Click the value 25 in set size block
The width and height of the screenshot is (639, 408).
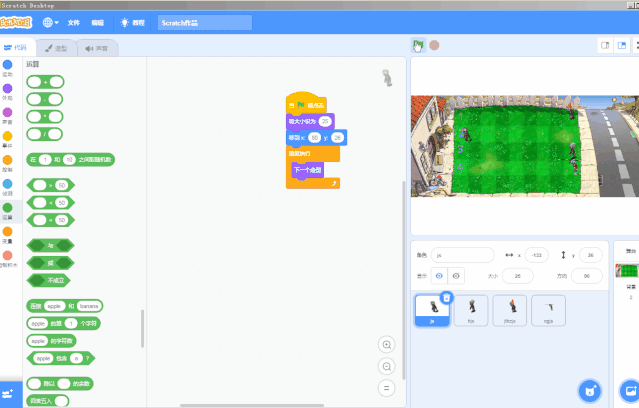click(x=325, y=121)
